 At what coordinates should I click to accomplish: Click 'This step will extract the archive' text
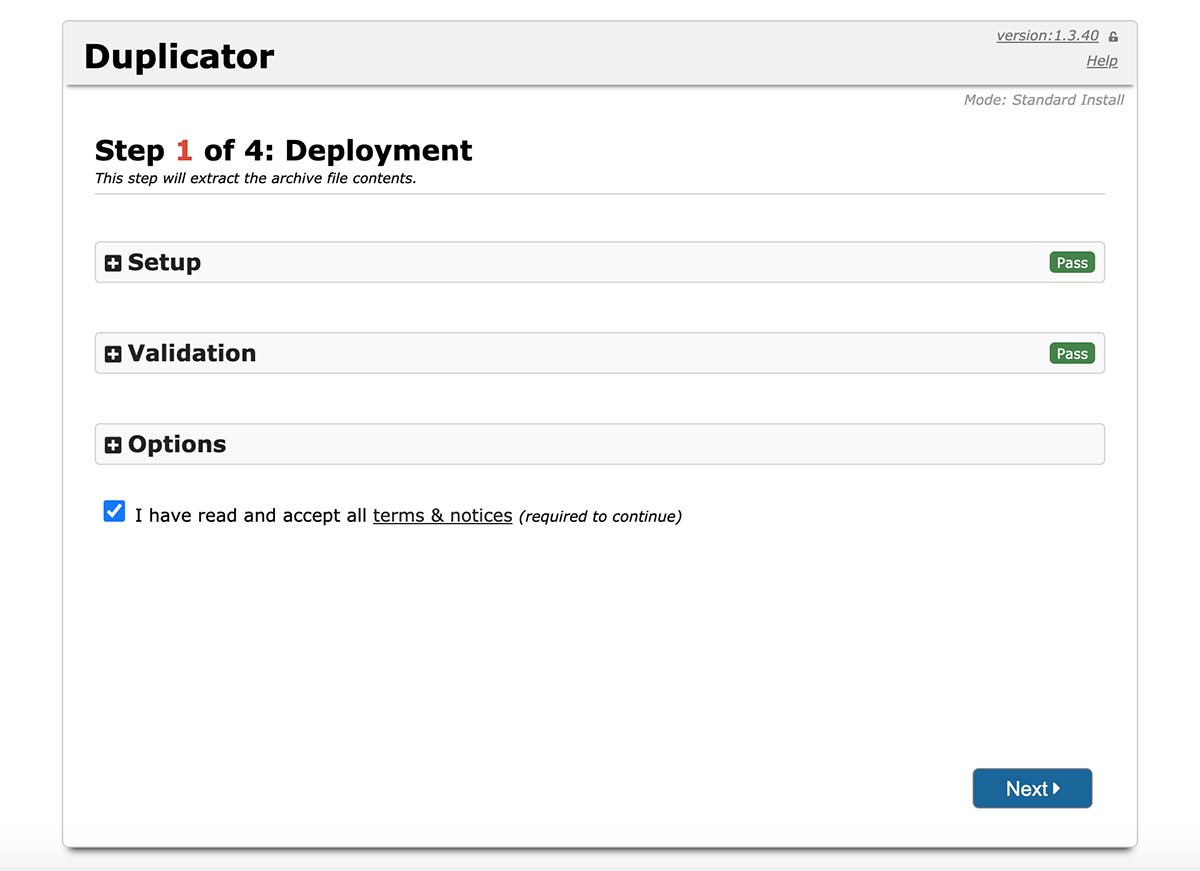[255, 179]
